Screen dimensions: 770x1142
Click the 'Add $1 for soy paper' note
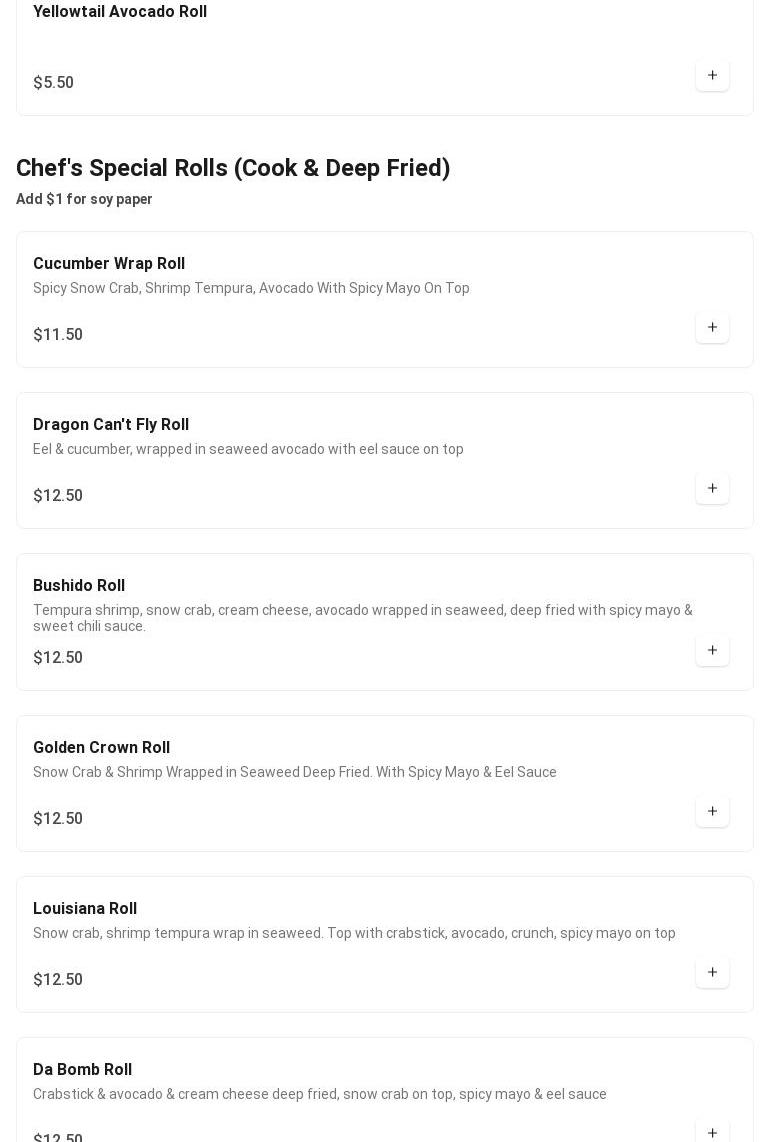click(x=84, y=199)
